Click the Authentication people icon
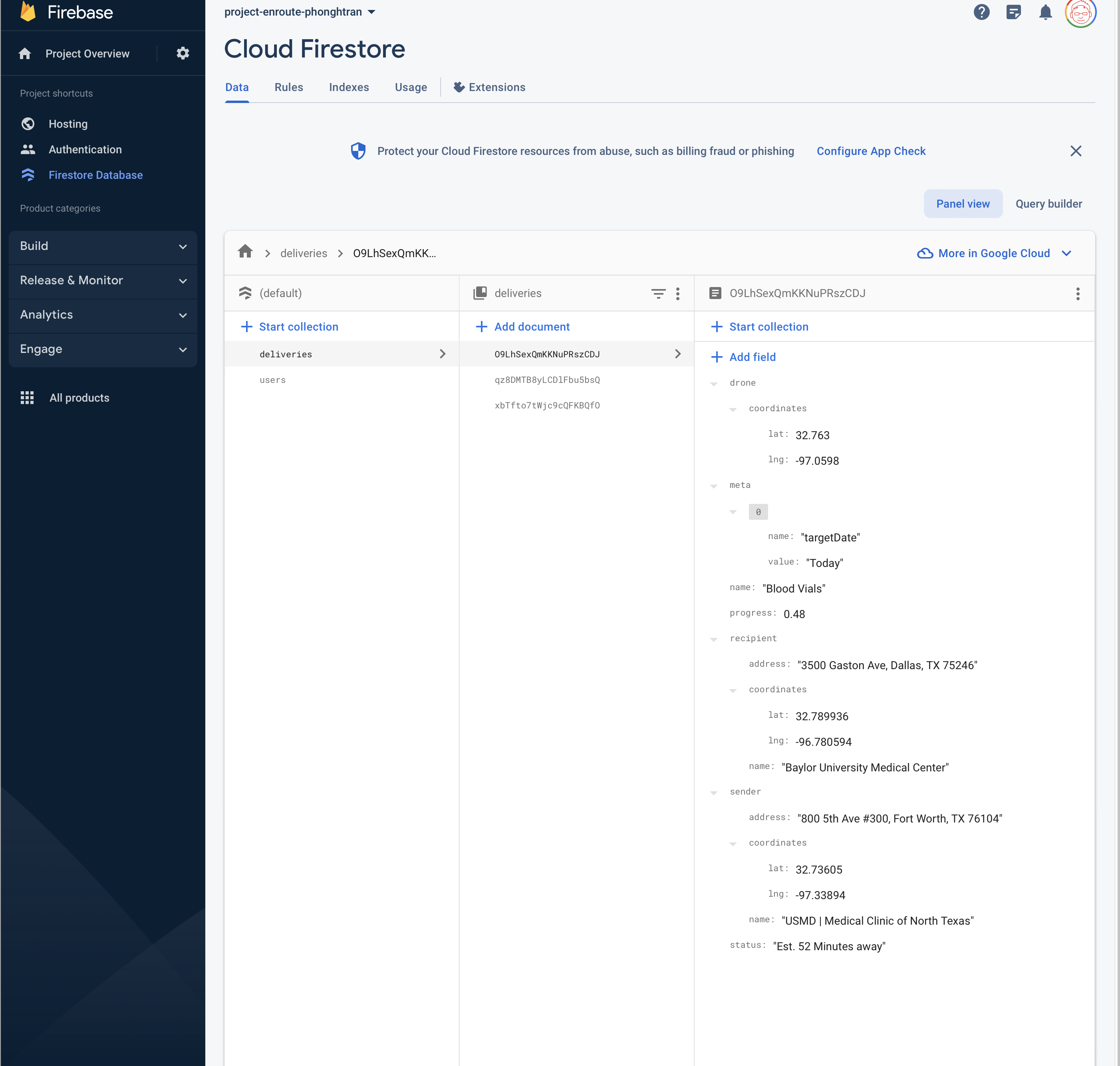Image resolution: width=1120 pixels, height=1066 pixels. click(28, 149)
